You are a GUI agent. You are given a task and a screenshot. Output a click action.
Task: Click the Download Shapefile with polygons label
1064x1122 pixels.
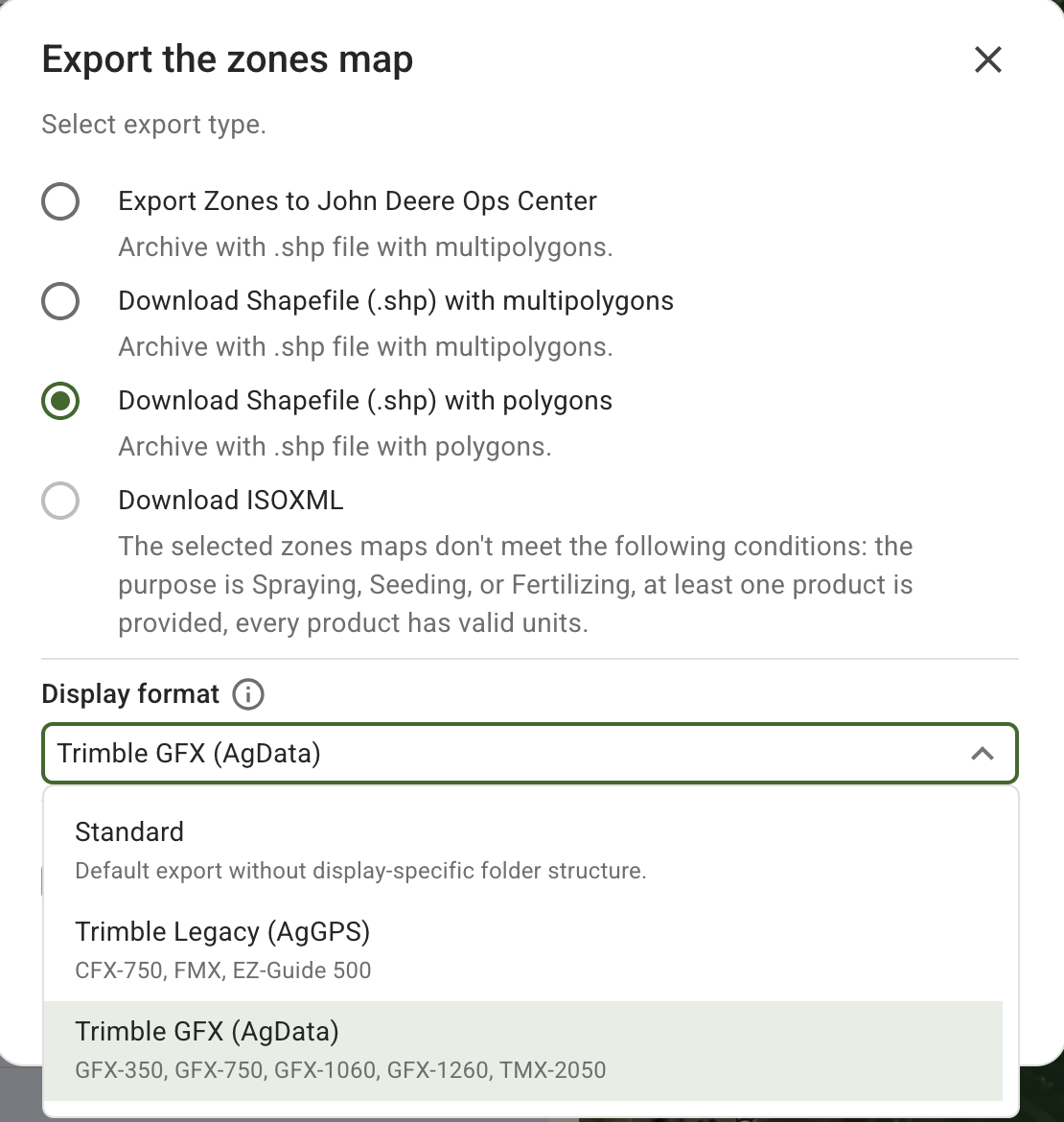365,401
